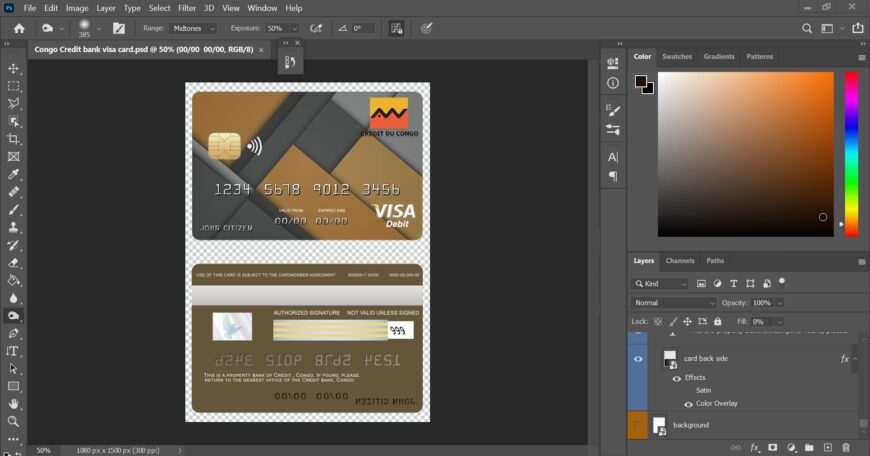The image size is (870, 456).
Task: Click the foreground color swatch
Action: click(641, 81)
